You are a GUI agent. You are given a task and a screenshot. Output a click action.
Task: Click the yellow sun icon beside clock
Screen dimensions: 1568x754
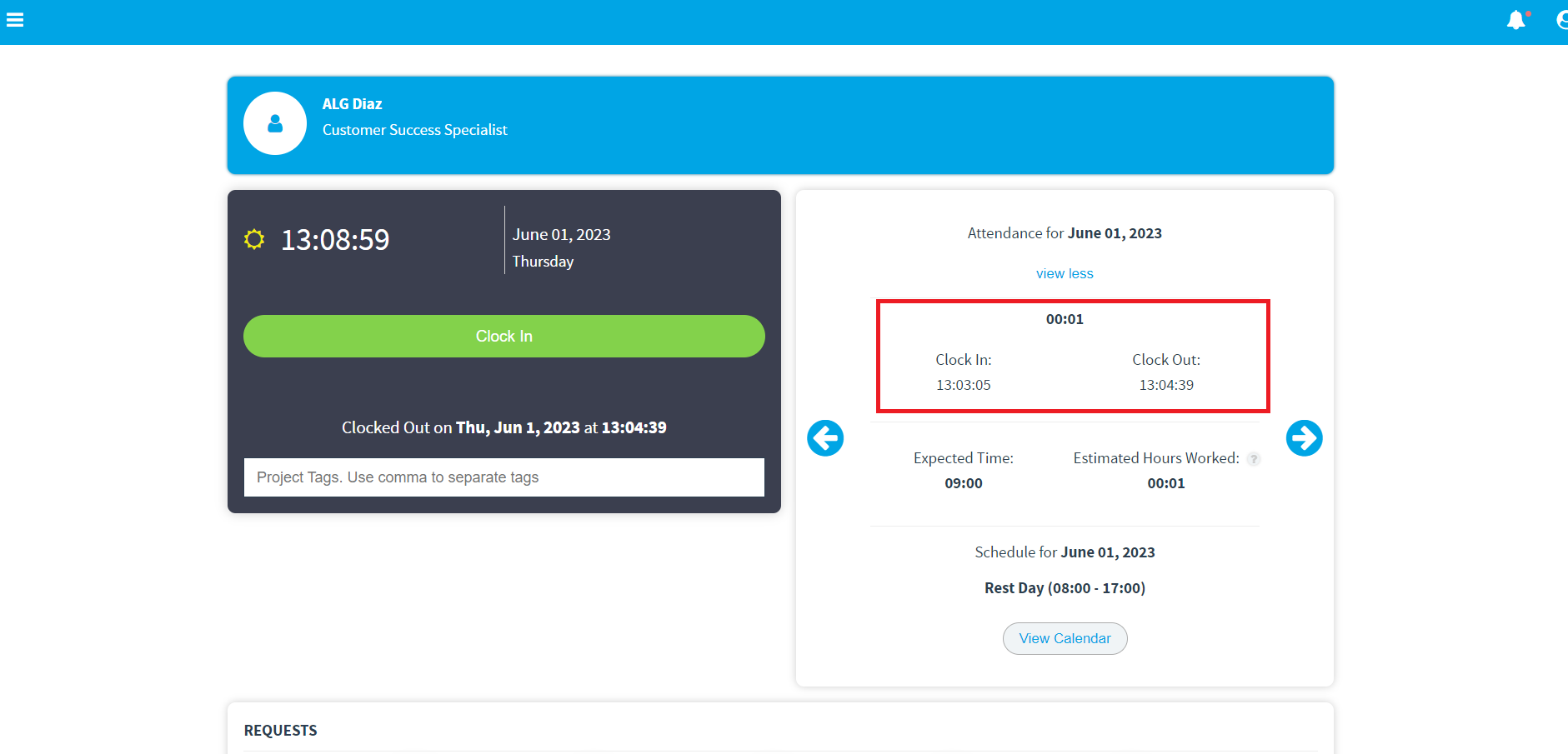click(x=254, y=240)
